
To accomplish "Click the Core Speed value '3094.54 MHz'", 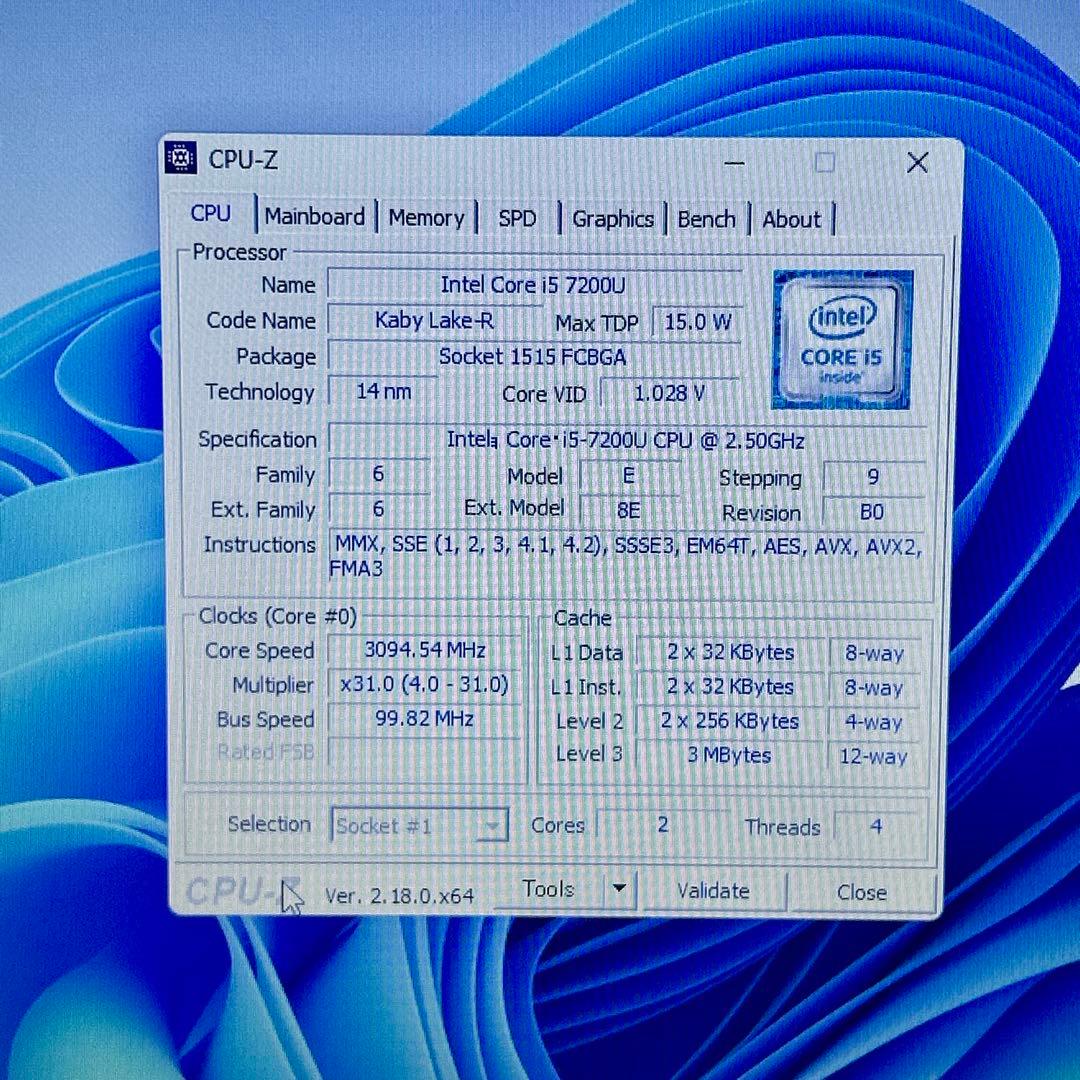I will (424, 650).
